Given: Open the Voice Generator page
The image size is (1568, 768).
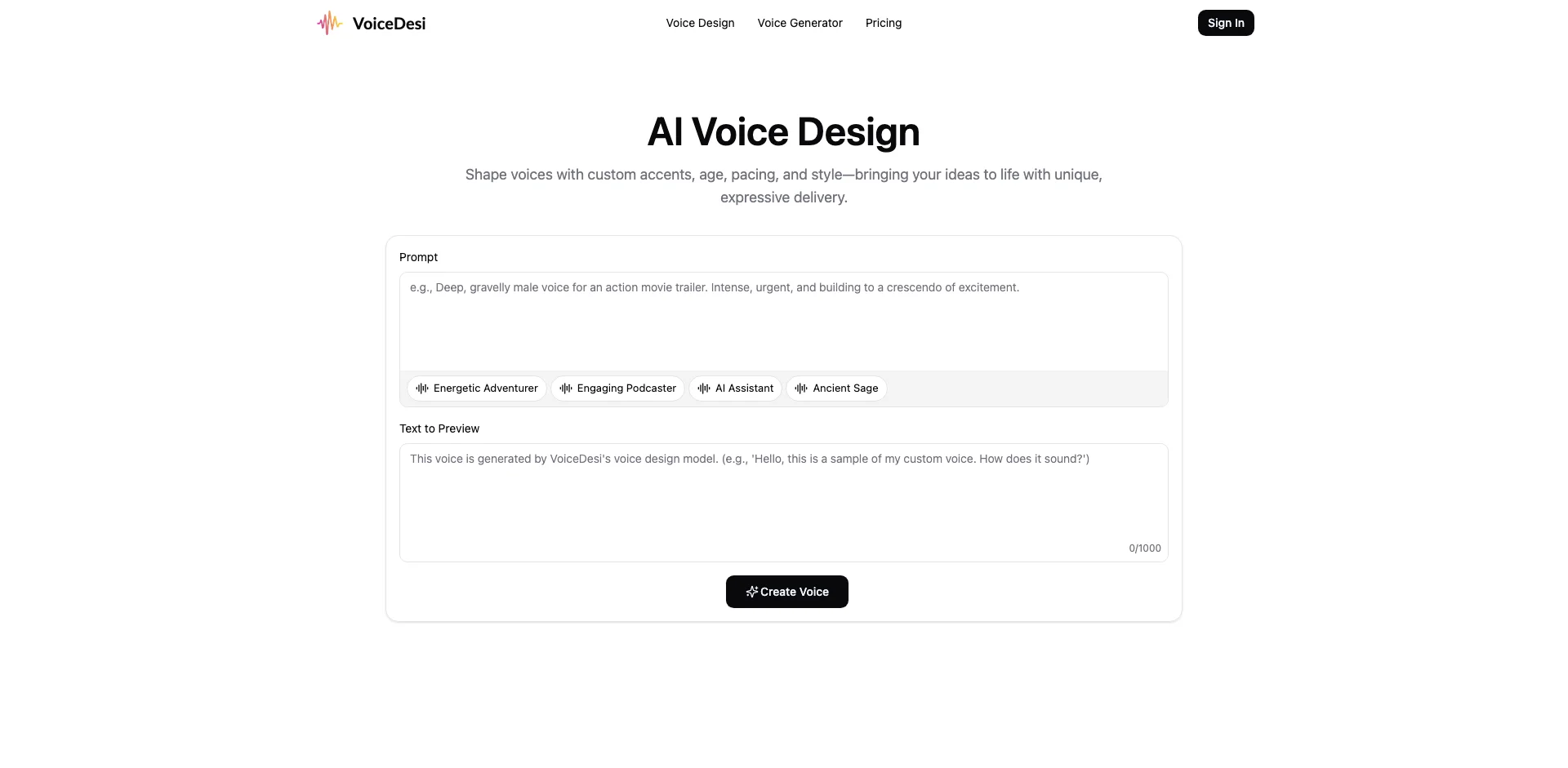Looking at the screenshot, I should (x=800, y=23).
